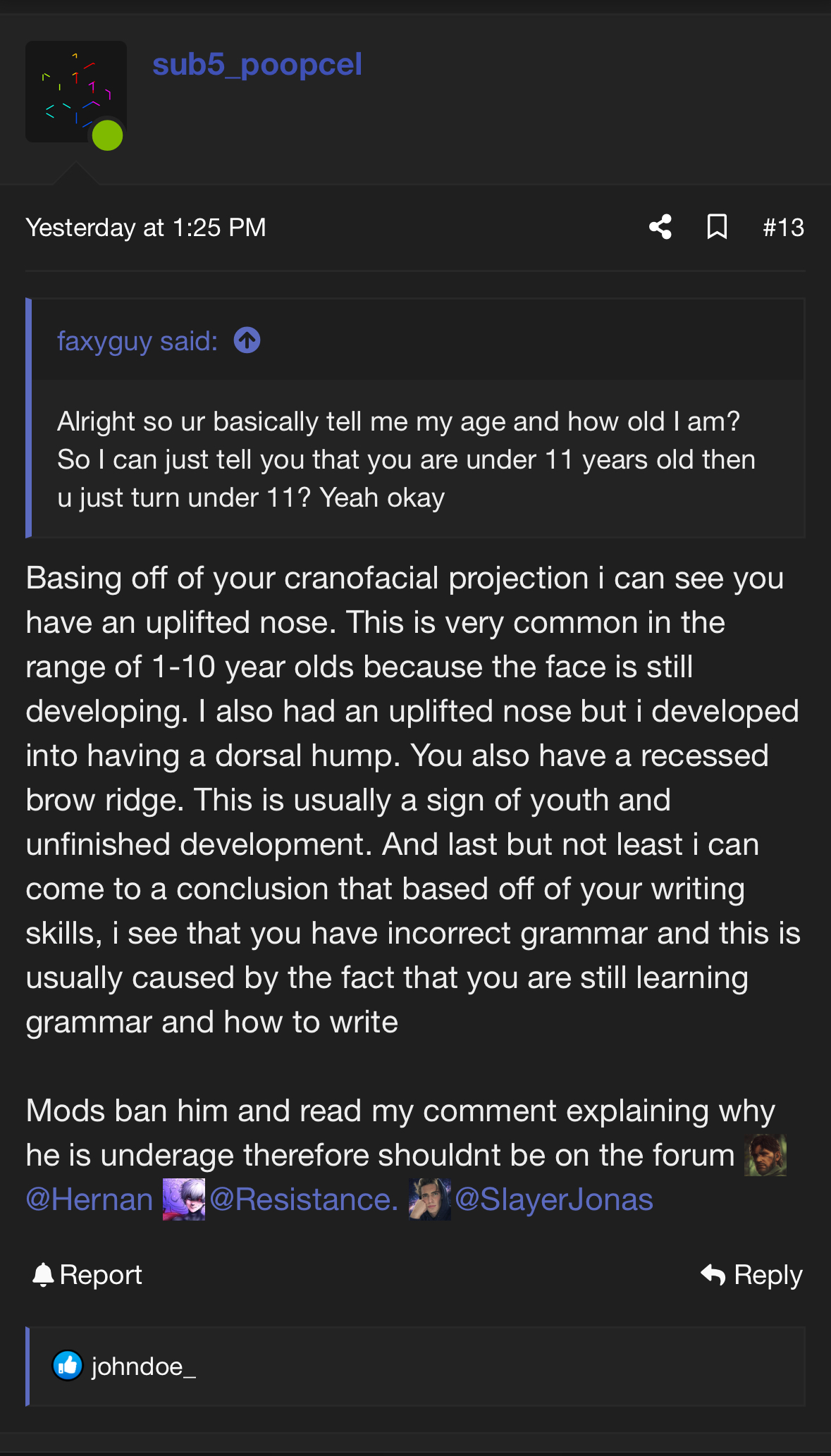
Task: Share post #13 with share icon
Action: (x=660, y=227)
